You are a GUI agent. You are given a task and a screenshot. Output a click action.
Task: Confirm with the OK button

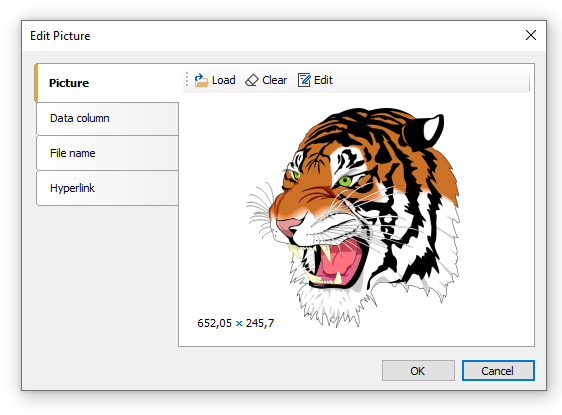coord(418,371)
